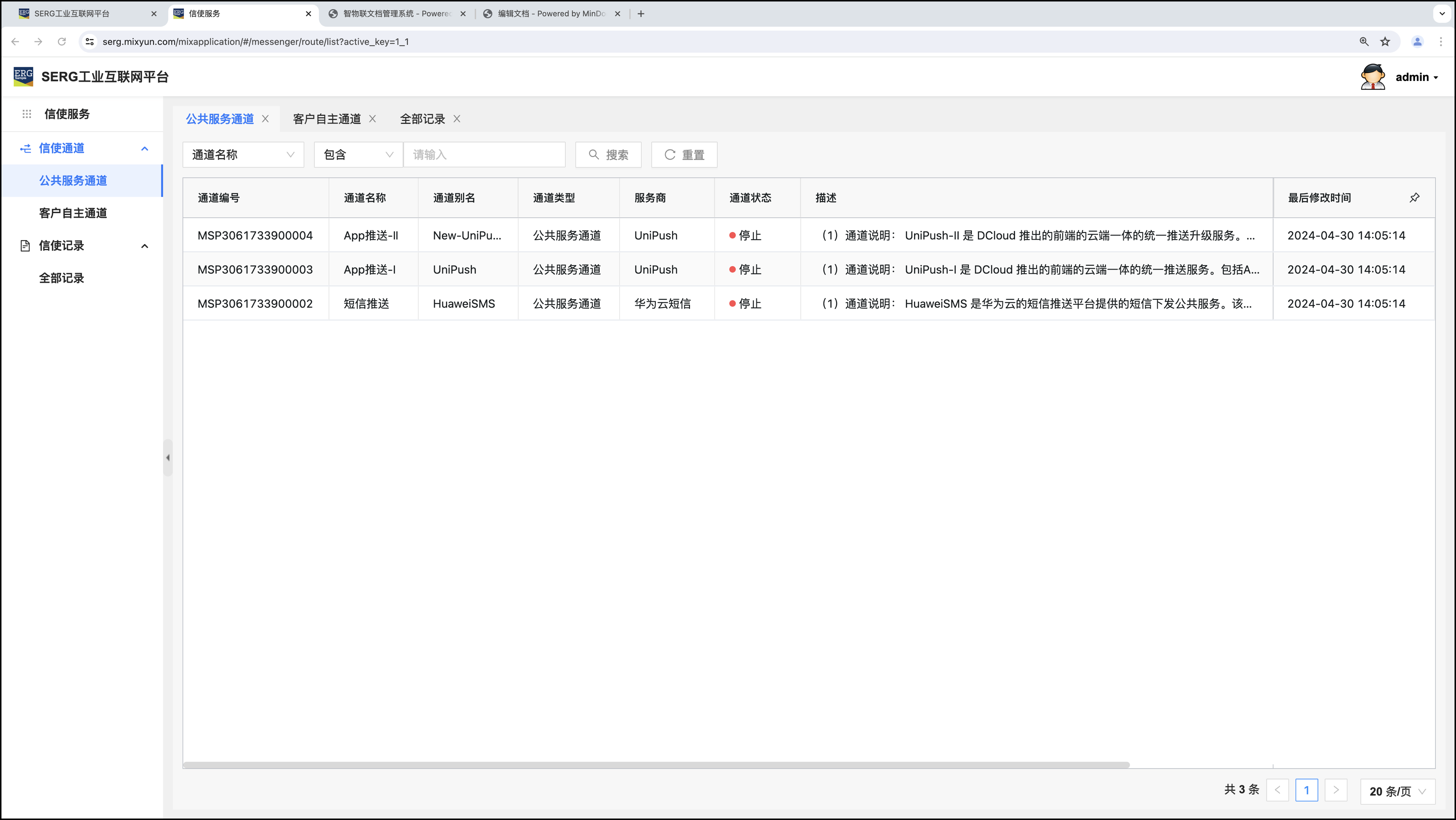The image size is (1456, 820).
Task: Close the 公共服务通道 tab with its X
Action: tap(265, 119)
